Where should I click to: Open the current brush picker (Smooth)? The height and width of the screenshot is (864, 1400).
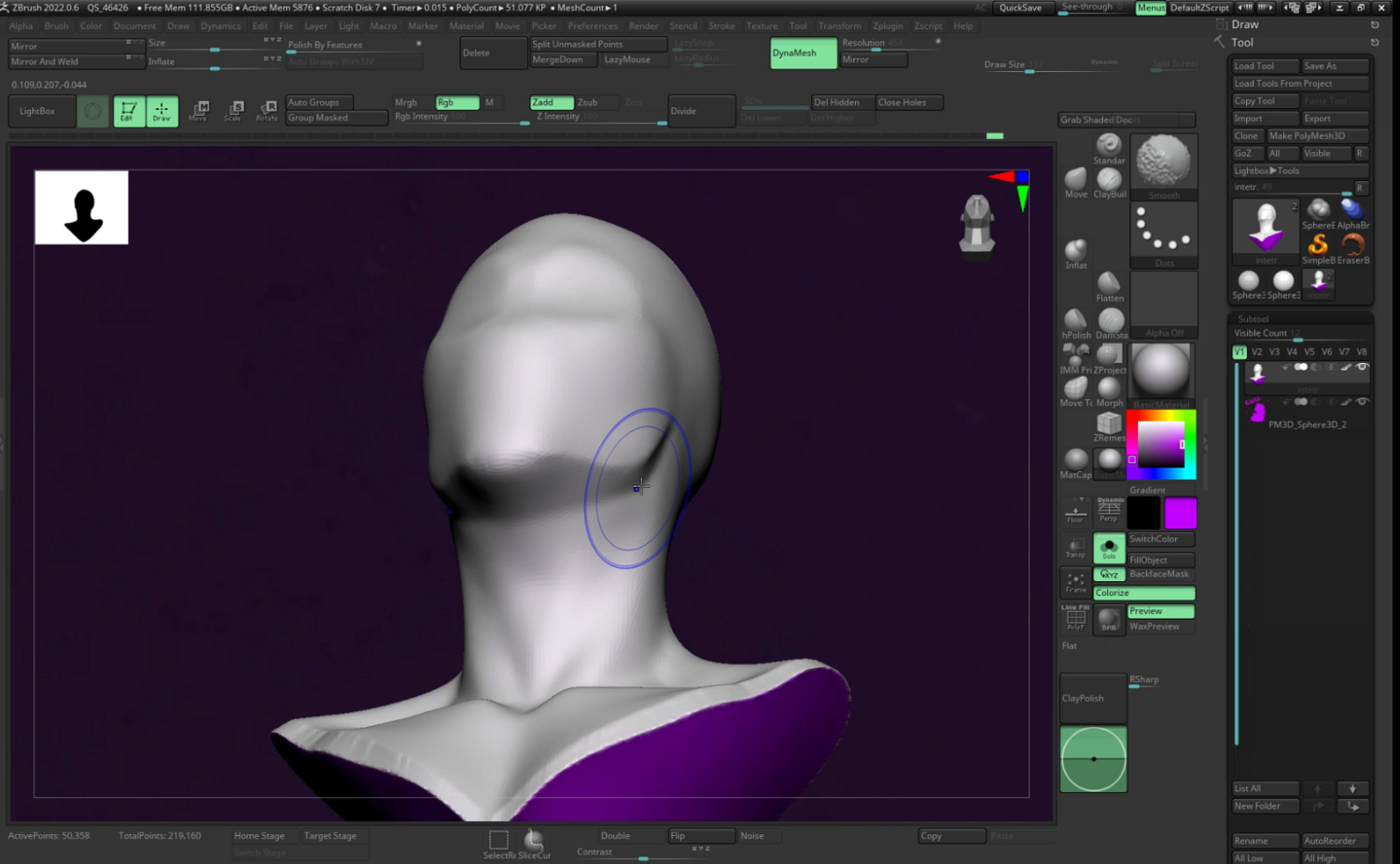[x=1163, y=166]
